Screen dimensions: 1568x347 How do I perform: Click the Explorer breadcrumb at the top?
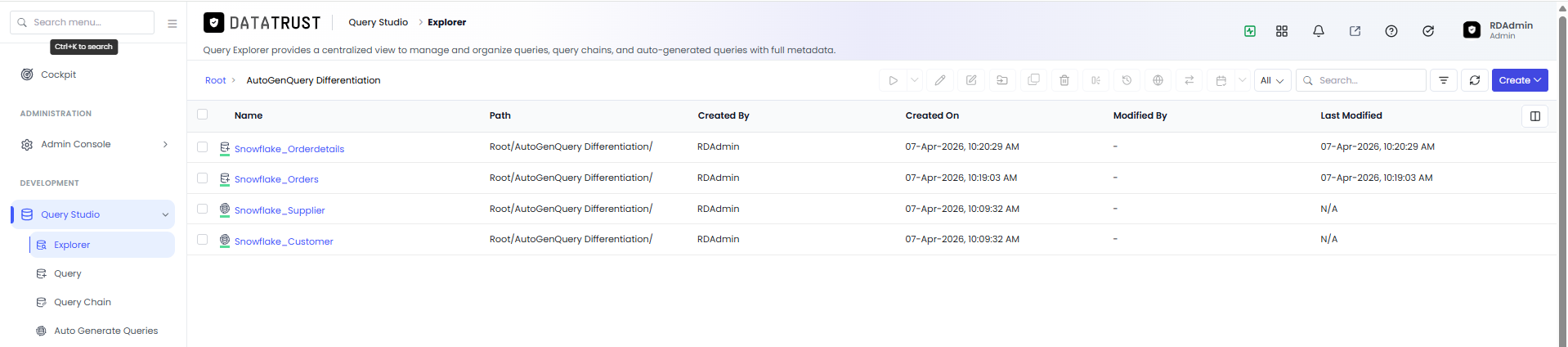(x=447, y=22)
